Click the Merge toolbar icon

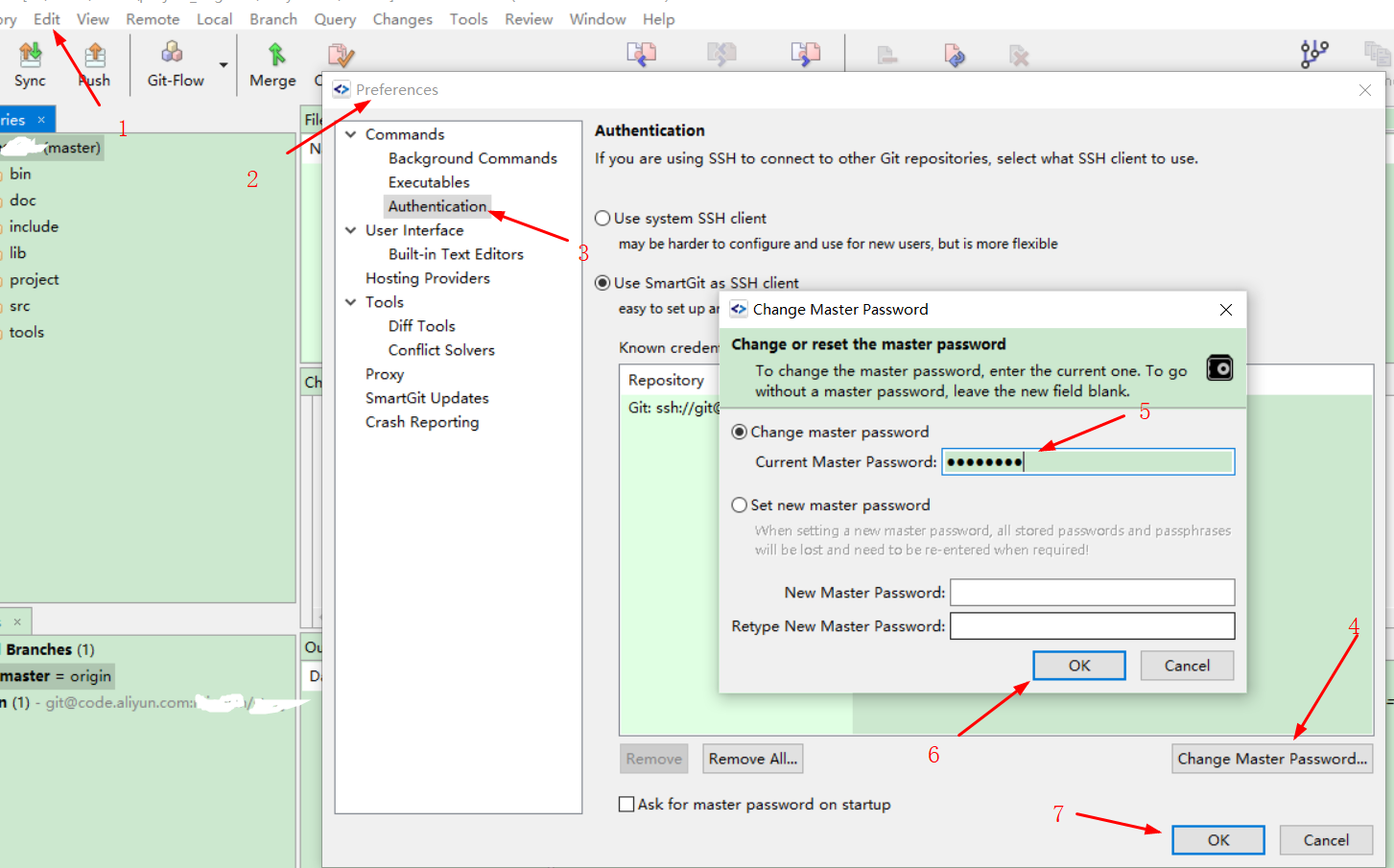click(x=276, y=54)
